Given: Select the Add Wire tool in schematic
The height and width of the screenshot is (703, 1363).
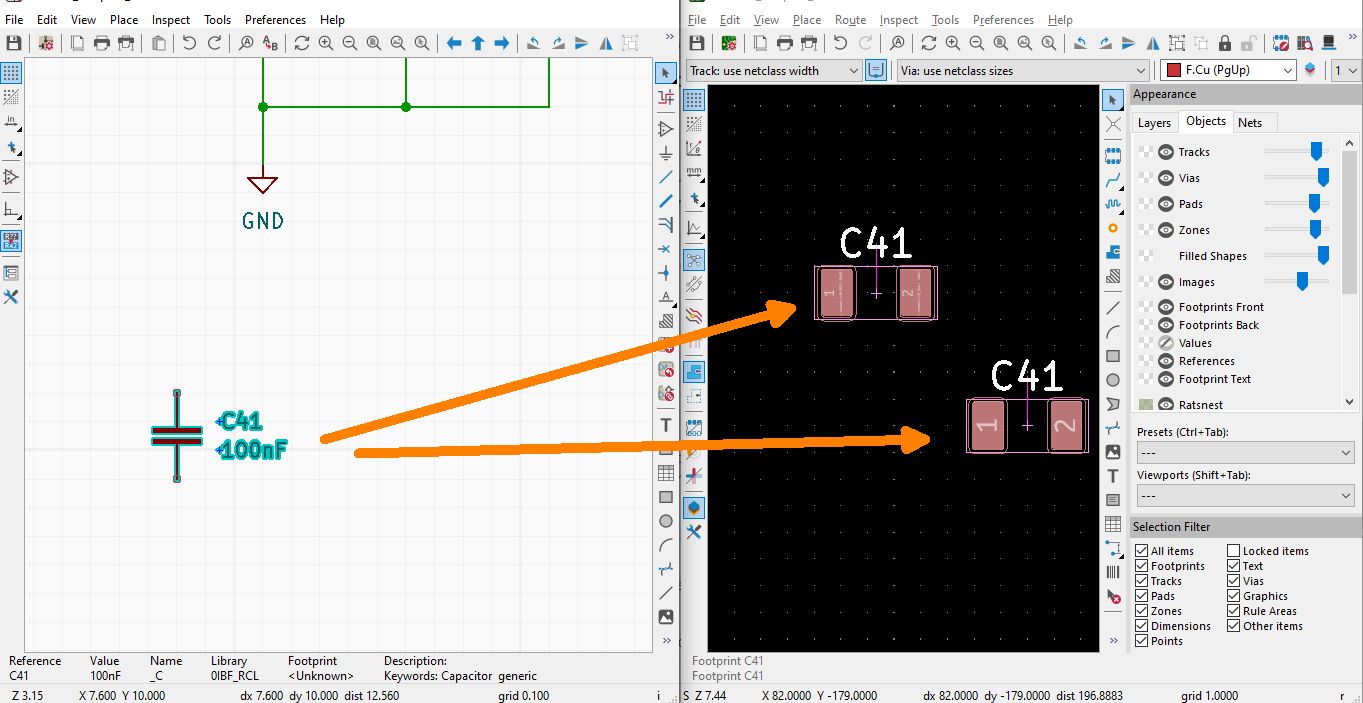Looking at the screenshot, I should pos(666,177).
